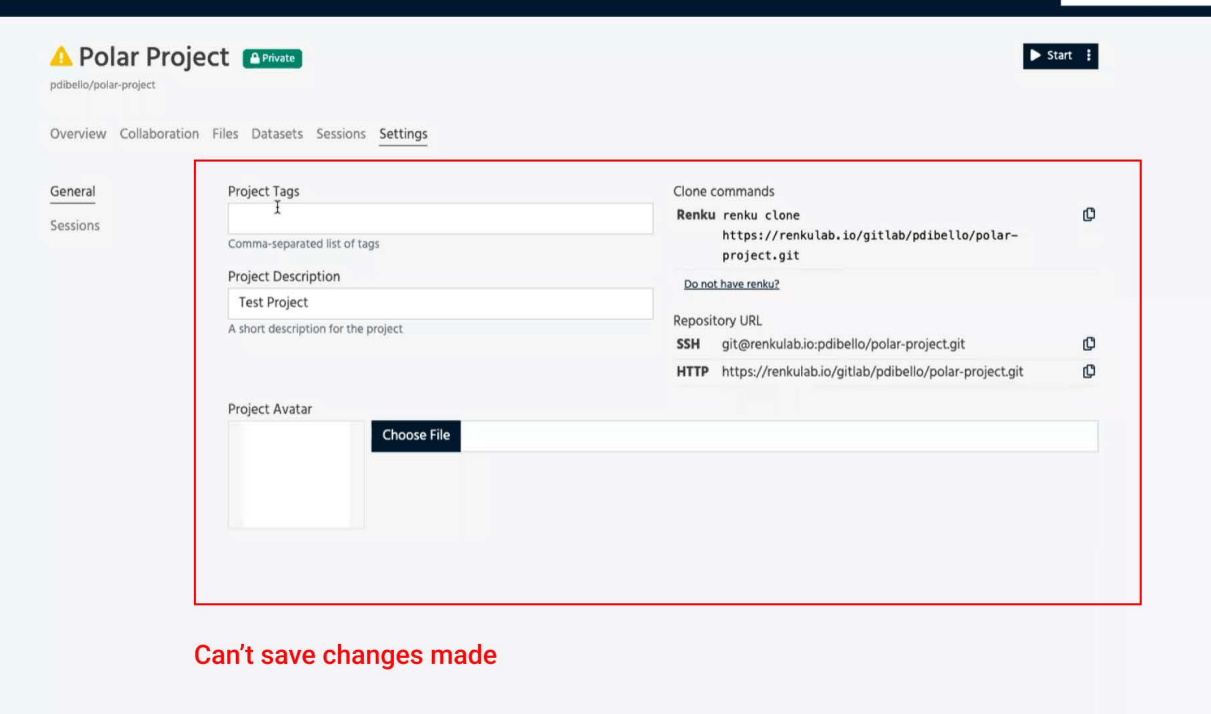
Task: Select the Sessions entry in the left sidebar
Action: point(75,225)
